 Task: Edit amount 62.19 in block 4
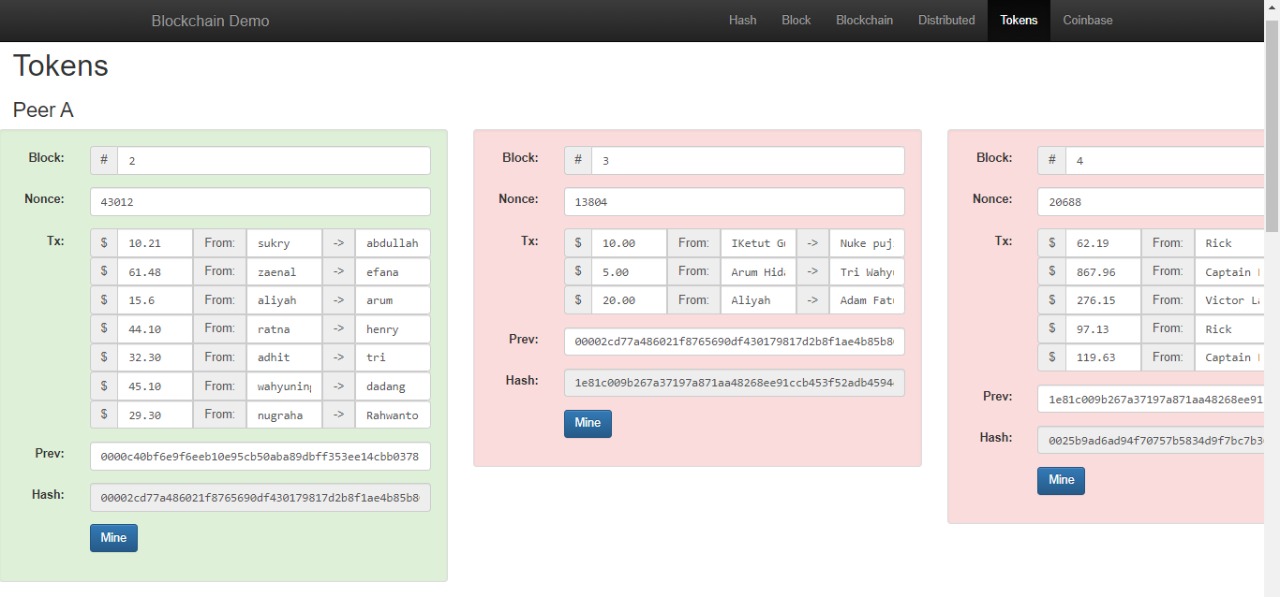tap(1103, 243)
